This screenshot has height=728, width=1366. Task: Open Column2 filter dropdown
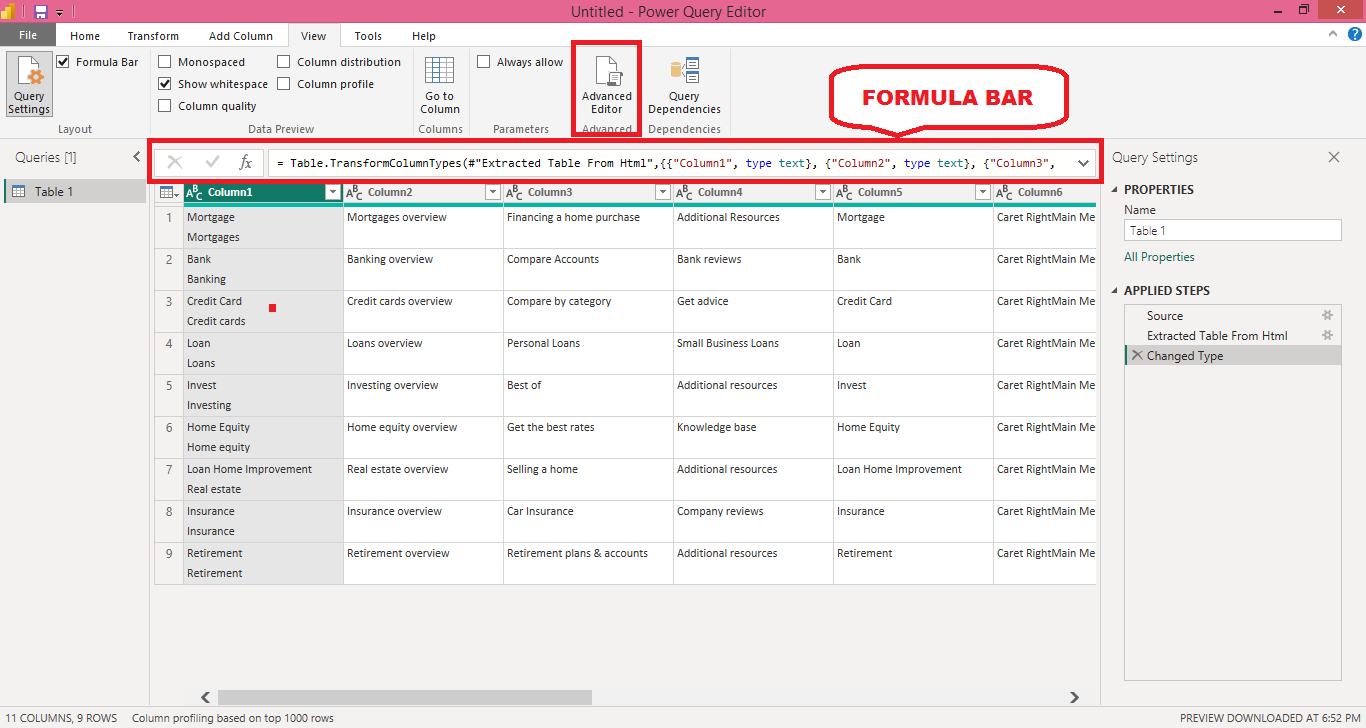click(492, 192)
